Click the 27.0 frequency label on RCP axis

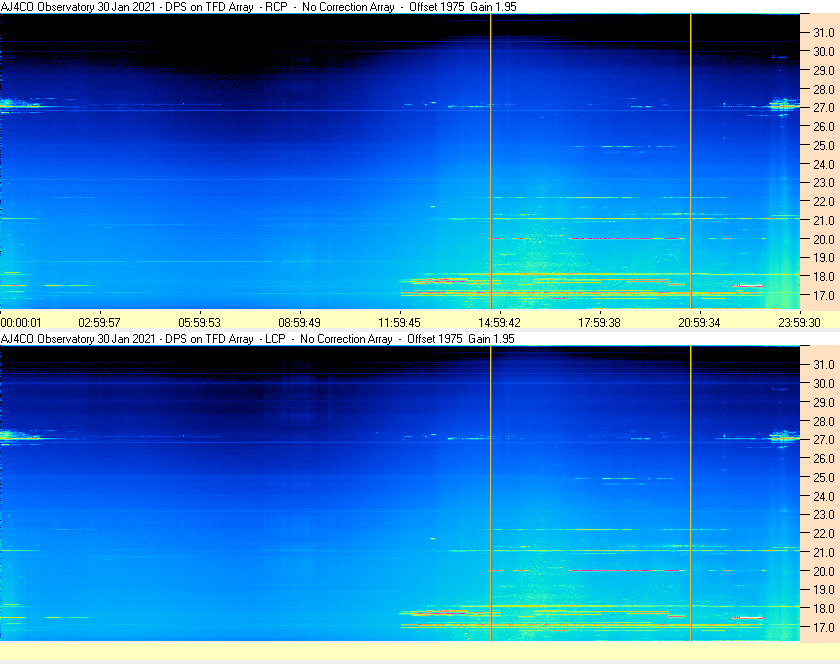[x=824, y=108]
